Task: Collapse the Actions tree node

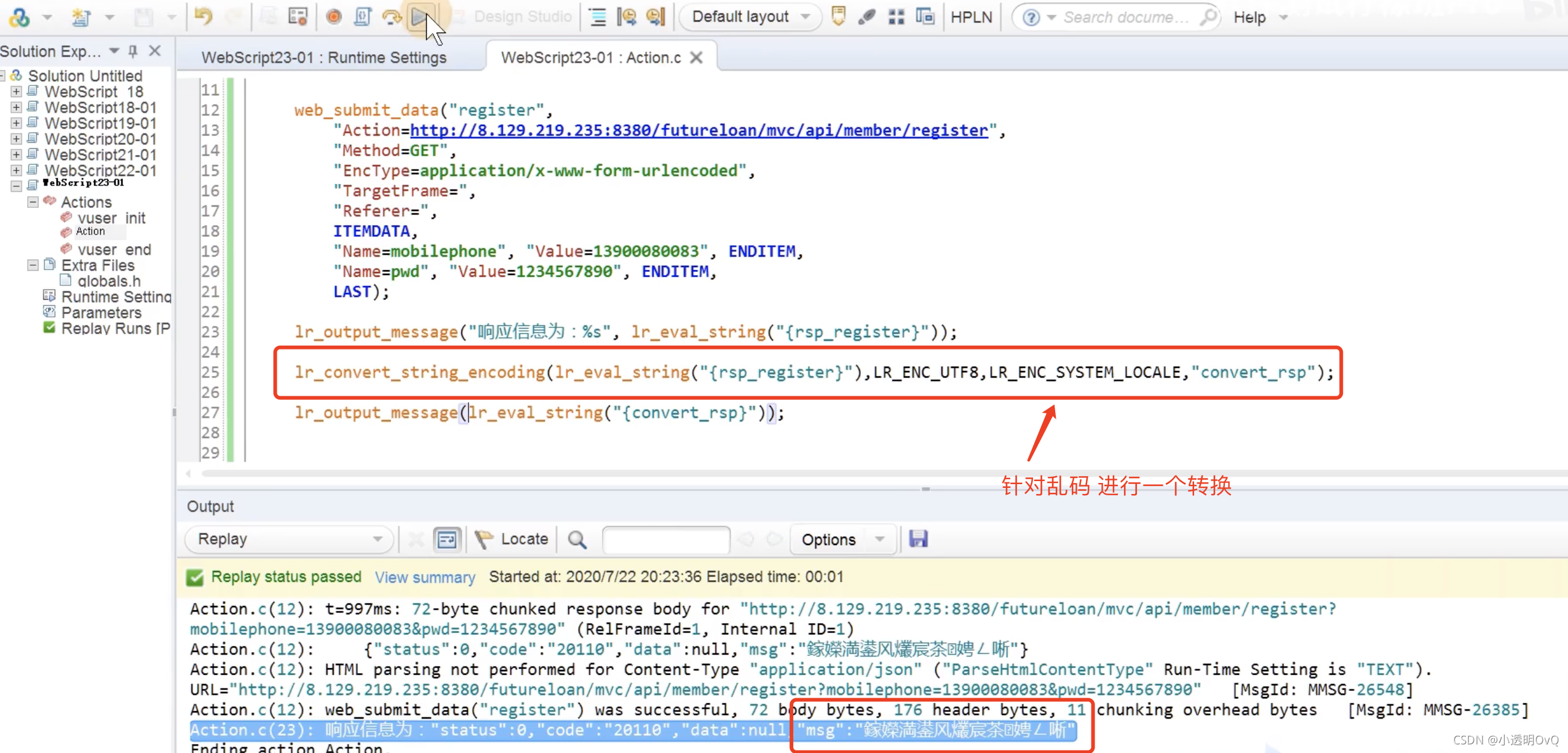Action: point(33,202)
